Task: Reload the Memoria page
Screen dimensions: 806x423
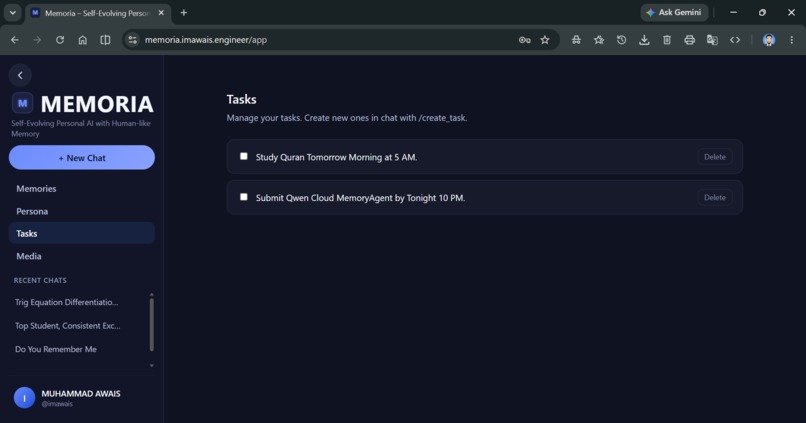Action: click(60, 40)
